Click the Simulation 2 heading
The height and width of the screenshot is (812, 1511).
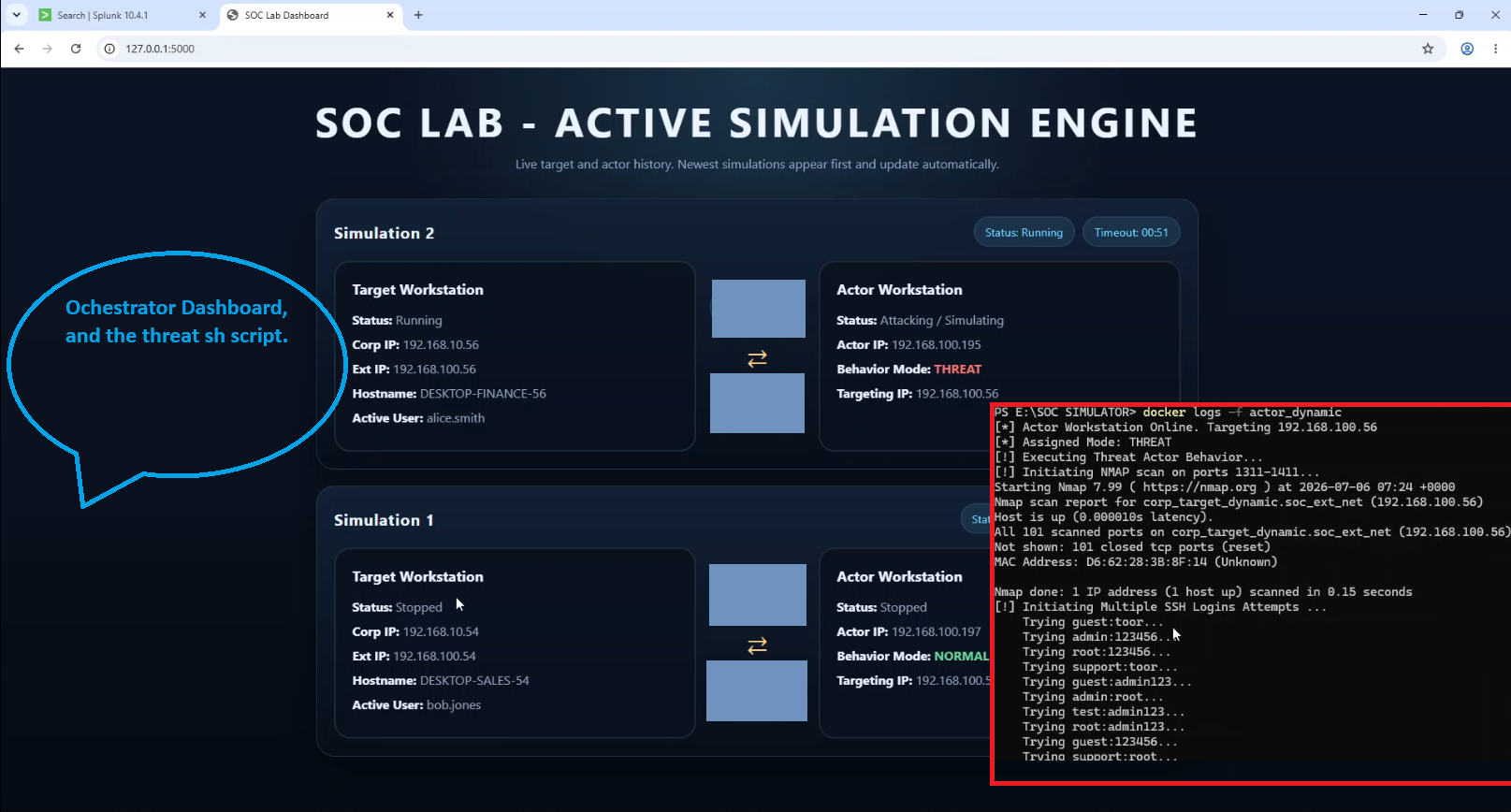(384, 233)
